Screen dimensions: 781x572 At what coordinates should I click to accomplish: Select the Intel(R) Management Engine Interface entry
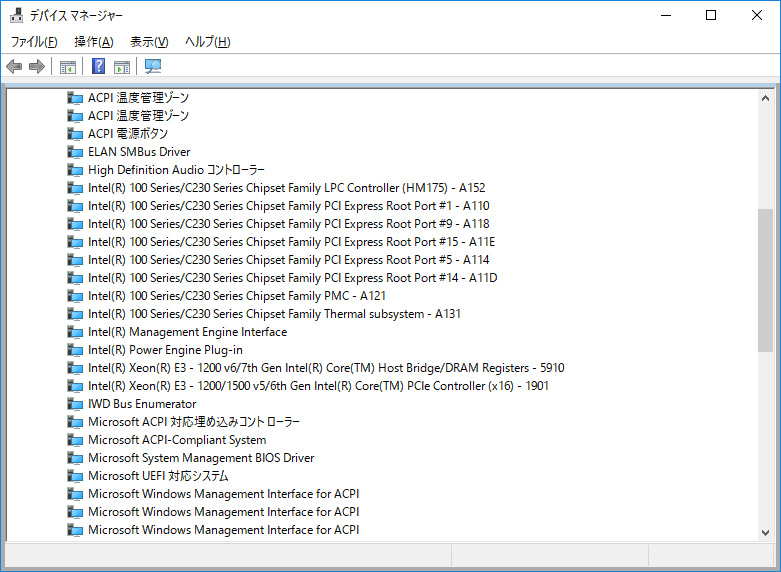tap(187, 332)
